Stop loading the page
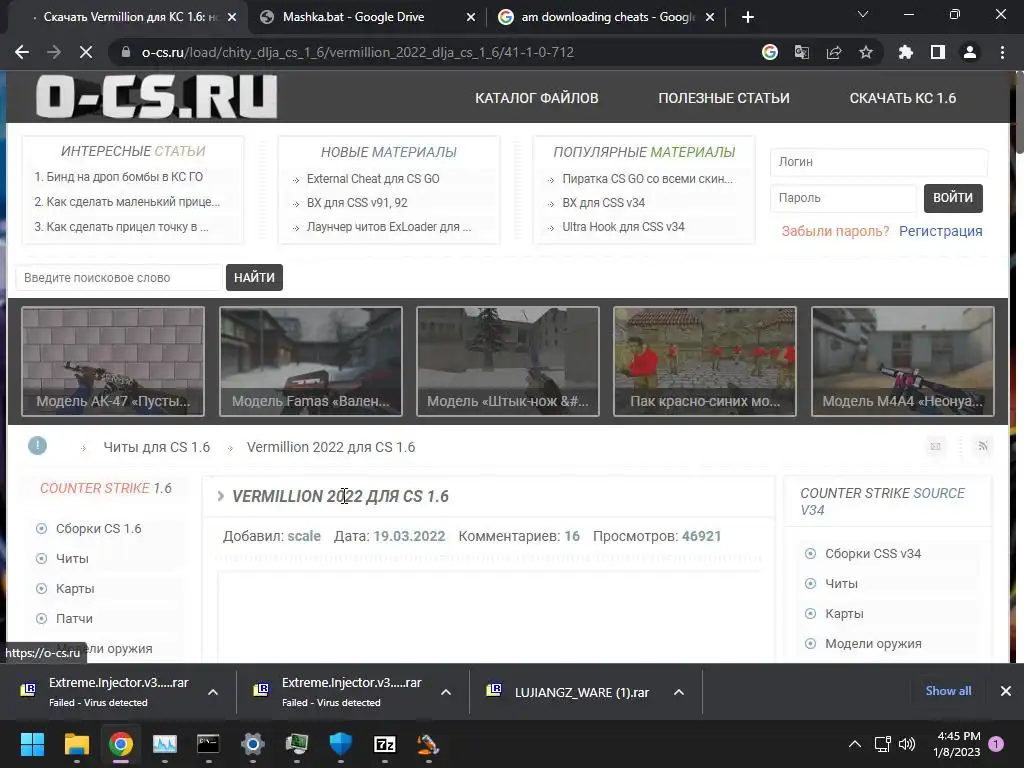 tap(86, 52)
